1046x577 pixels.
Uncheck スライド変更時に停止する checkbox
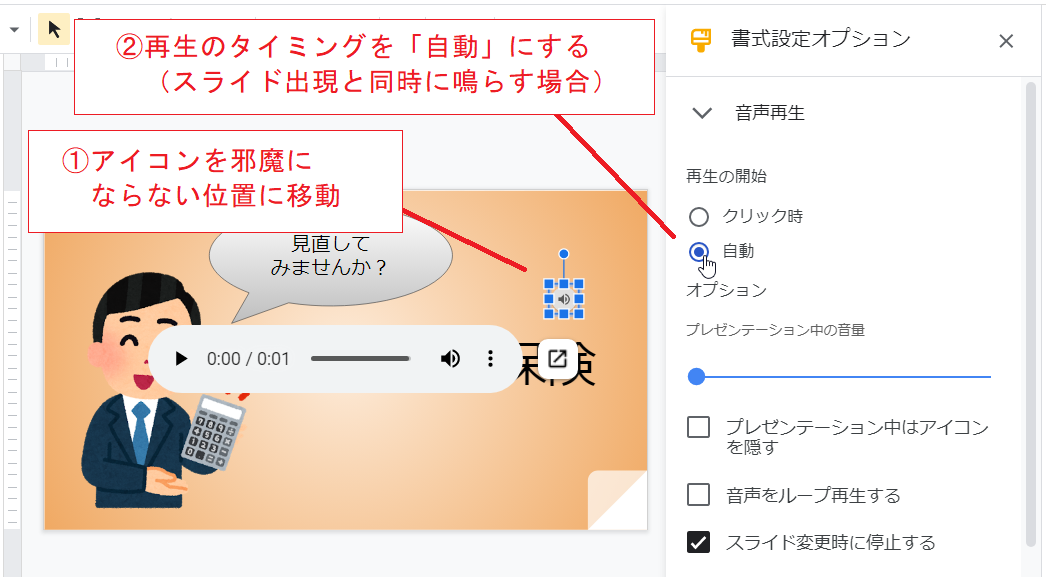[x=698, y=542]
